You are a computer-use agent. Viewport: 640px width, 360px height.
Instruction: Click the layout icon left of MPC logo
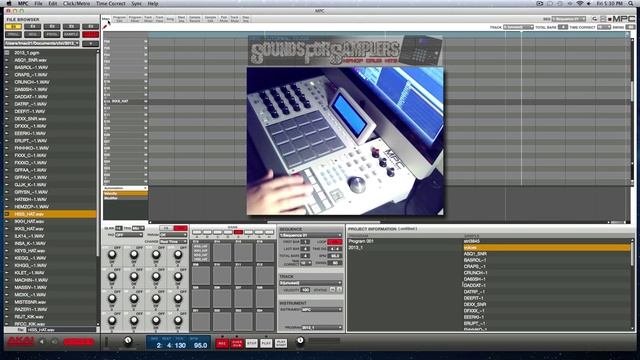[x=603, y=19]
